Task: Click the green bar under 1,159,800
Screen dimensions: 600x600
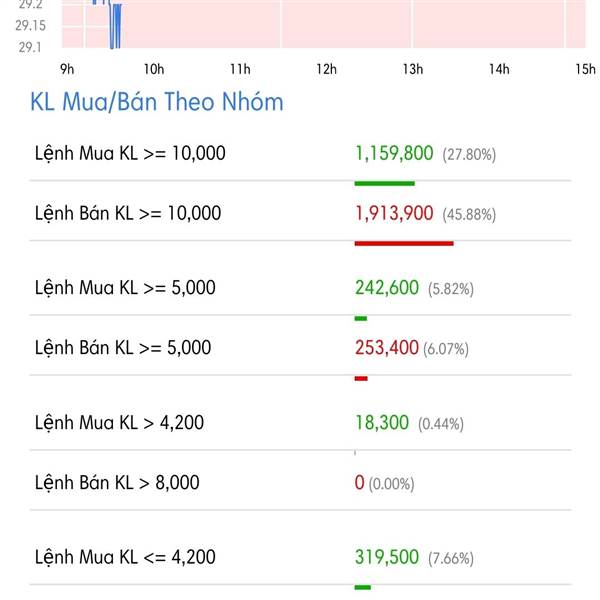Action: (x=385, y=184)
